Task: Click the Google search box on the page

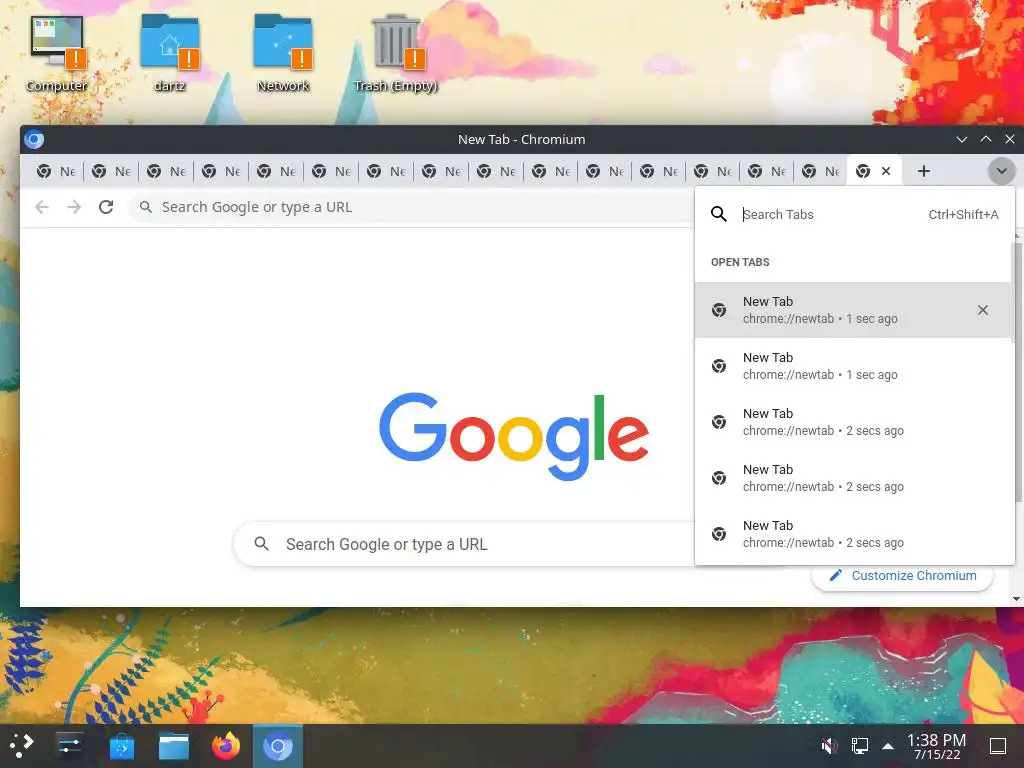Action: (464, 544)
